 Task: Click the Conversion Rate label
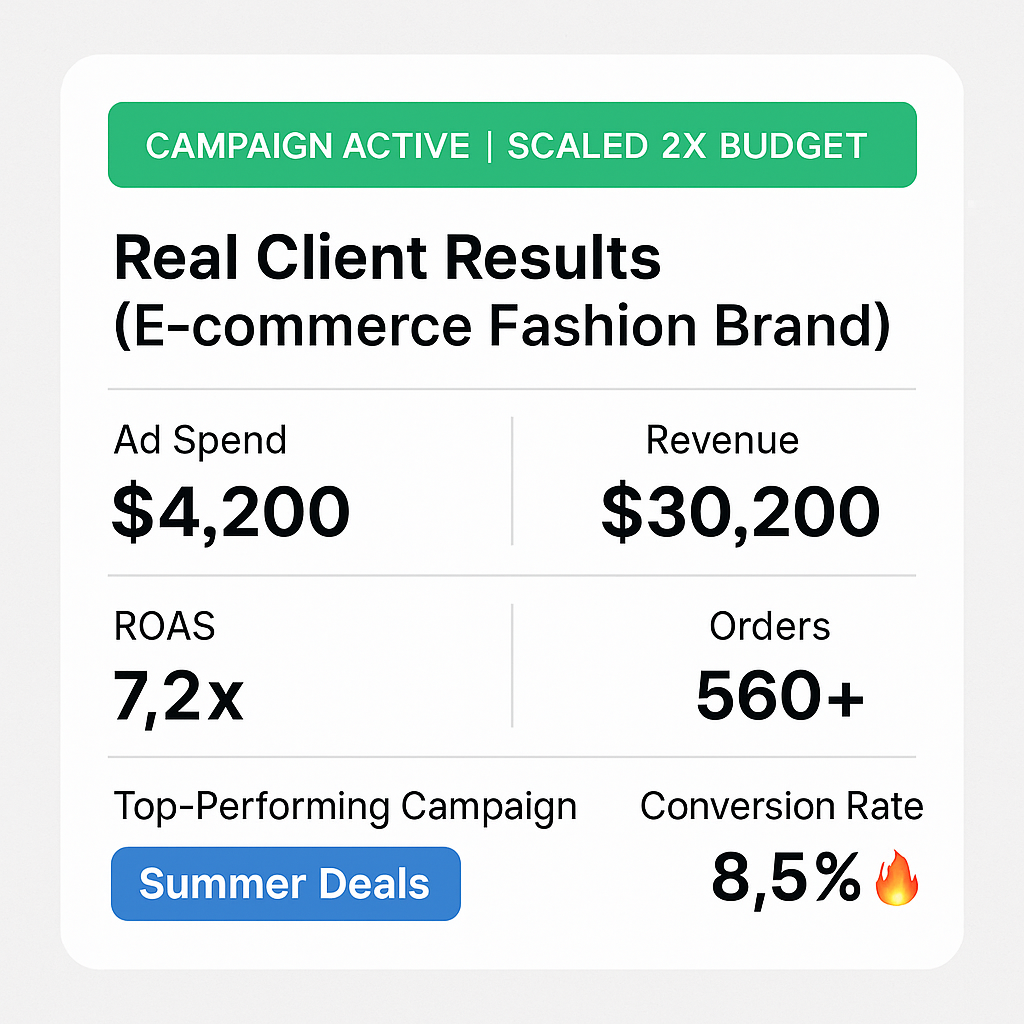point(782,806)
